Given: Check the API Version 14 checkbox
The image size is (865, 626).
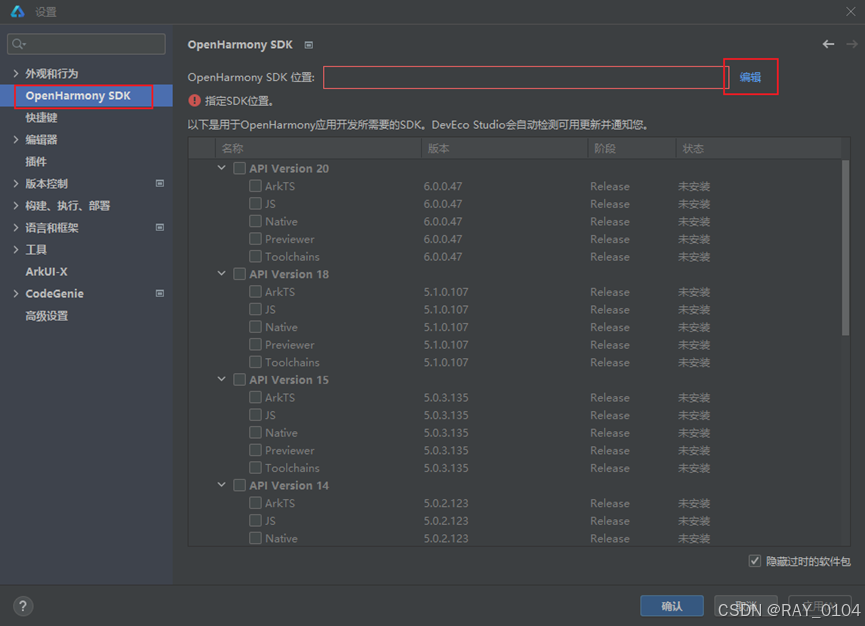Looking at the screenshot, I should (x=239, y=485).
